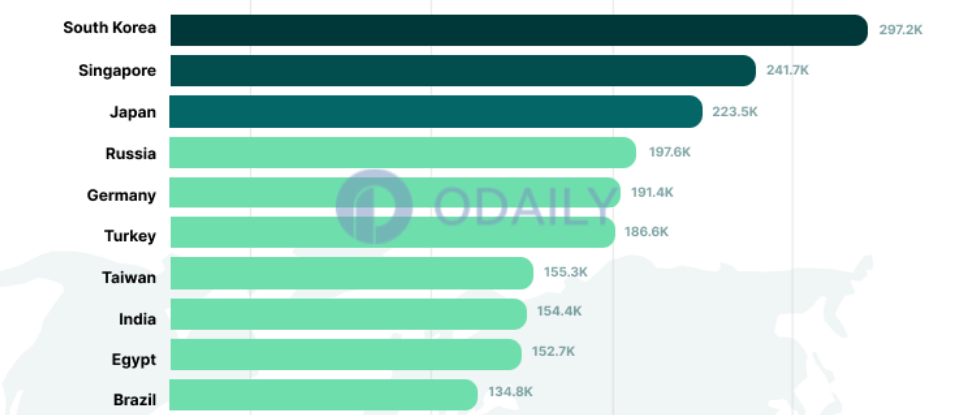This screenshot has height=415, width=955.
Task: Click the Turkey country label
Action: (x=130, y=236)
